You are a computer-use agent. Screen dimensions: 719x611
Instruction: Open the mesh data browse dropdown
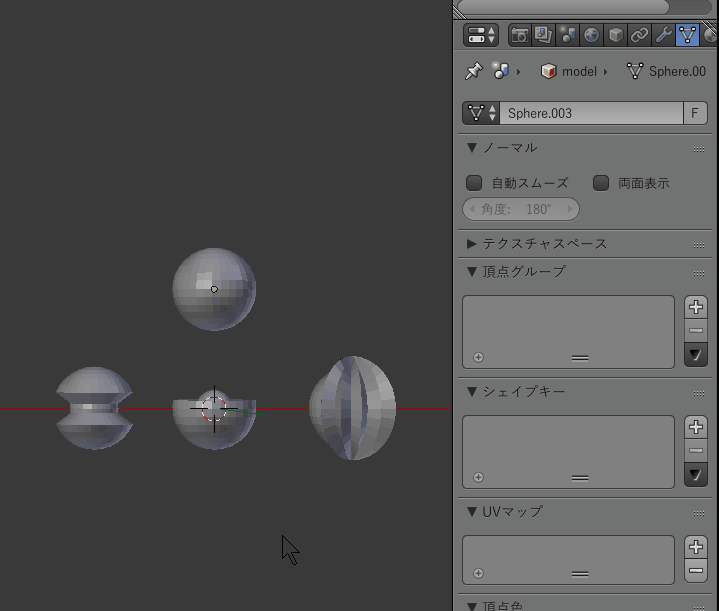pyautogui.click(x=481, y=113)
